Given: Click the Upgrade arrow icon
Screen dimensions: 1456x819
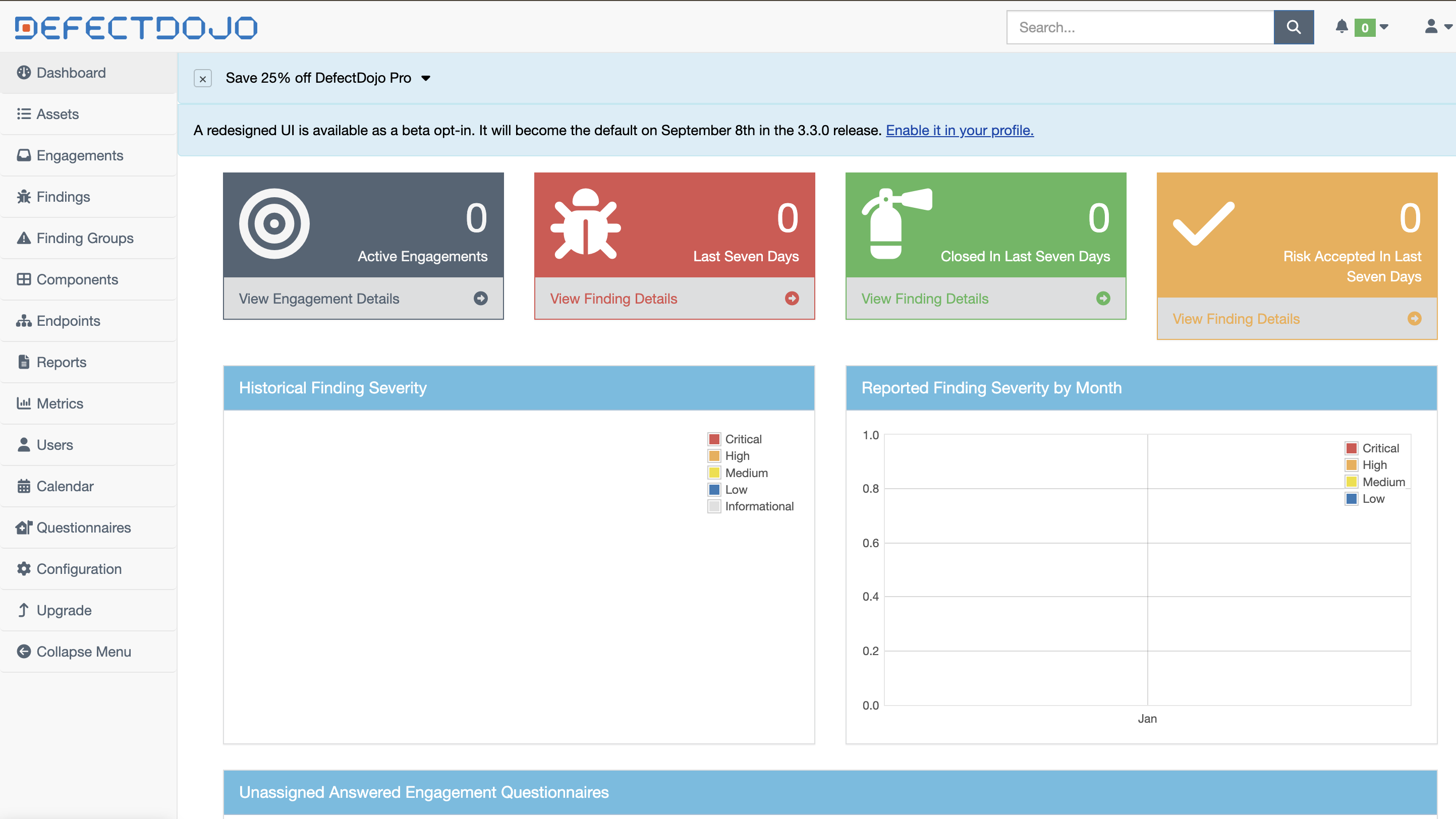Looking at the screenshot, I should (23, 610).
